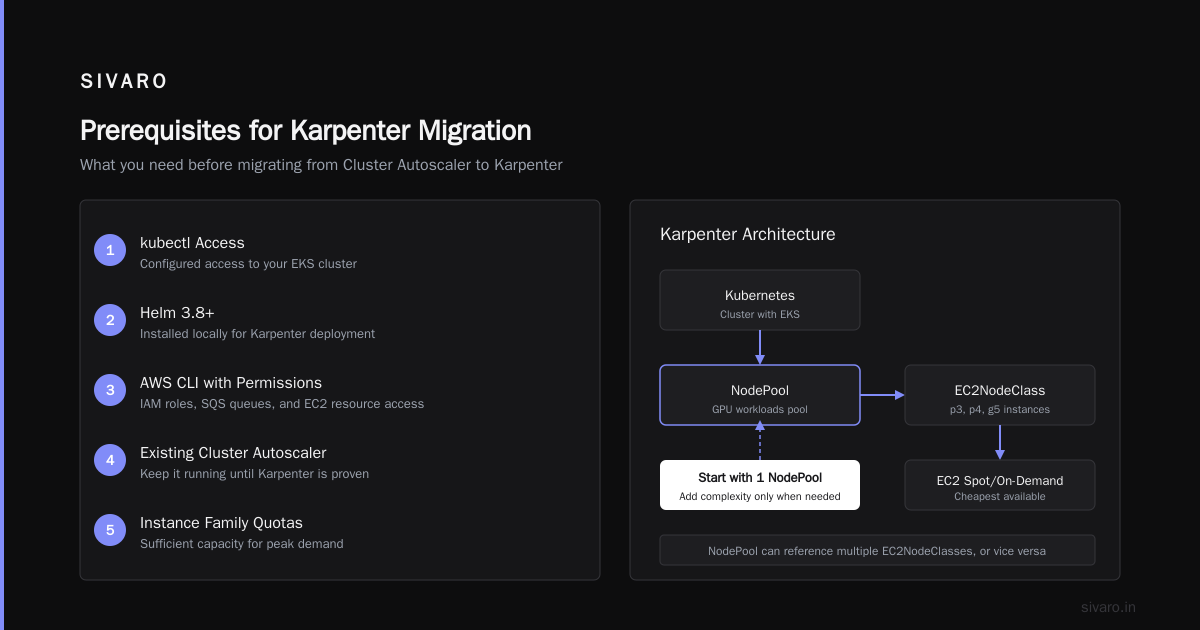This screenshot has width=1200, height=630.
Task: Click 'Configured access to your EKS cluster'
Action: [248, 264]
